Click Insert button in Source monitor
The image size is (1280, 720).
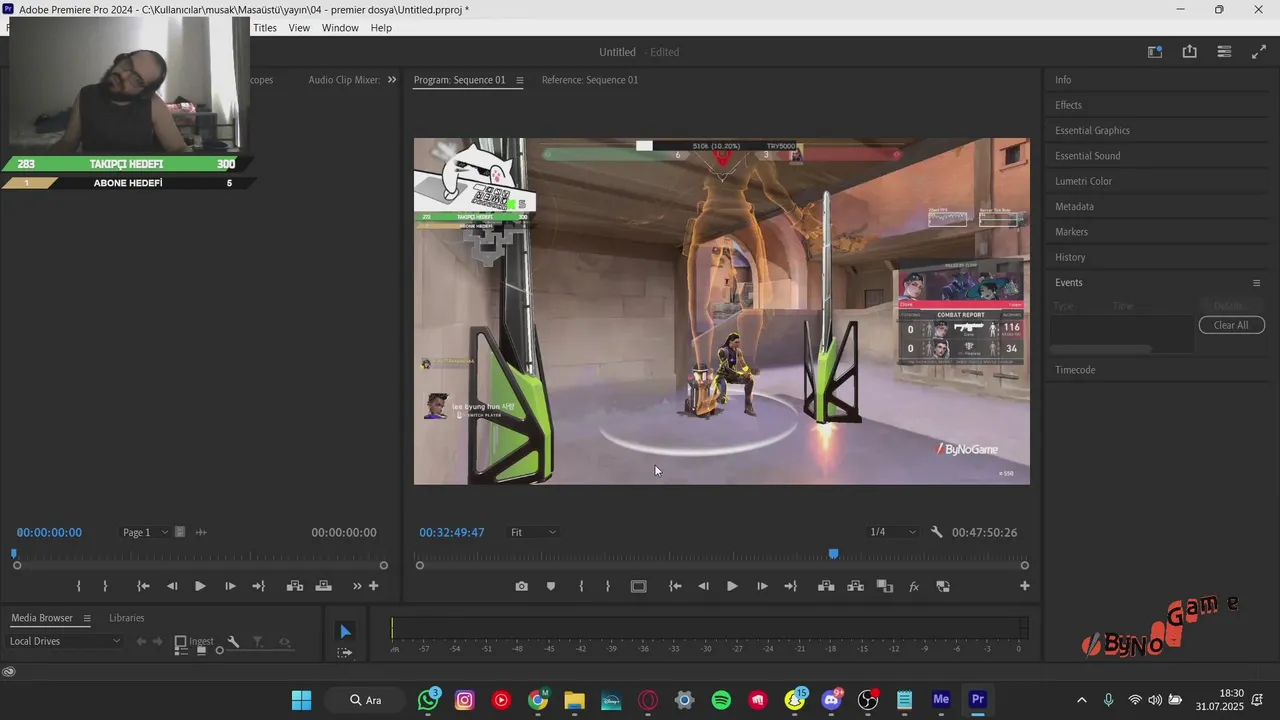point(295,587)
